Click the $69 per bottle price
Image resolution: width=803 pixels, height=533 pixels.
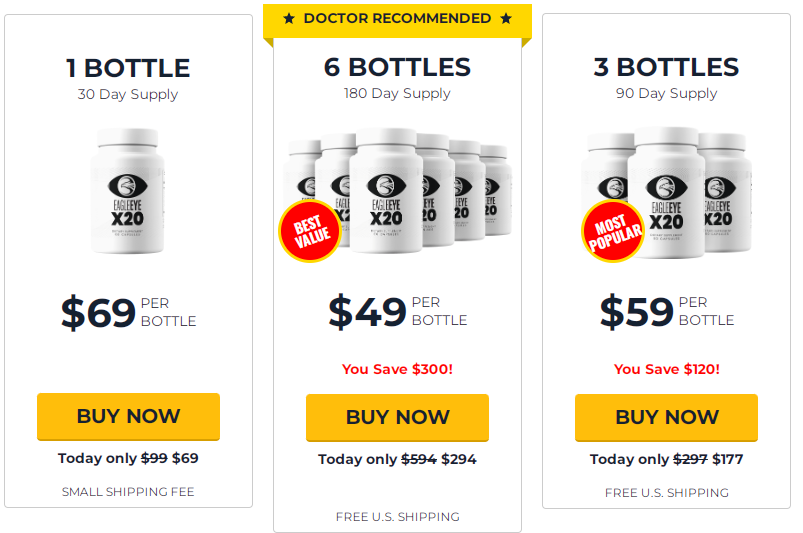click(x=129, y=312)
